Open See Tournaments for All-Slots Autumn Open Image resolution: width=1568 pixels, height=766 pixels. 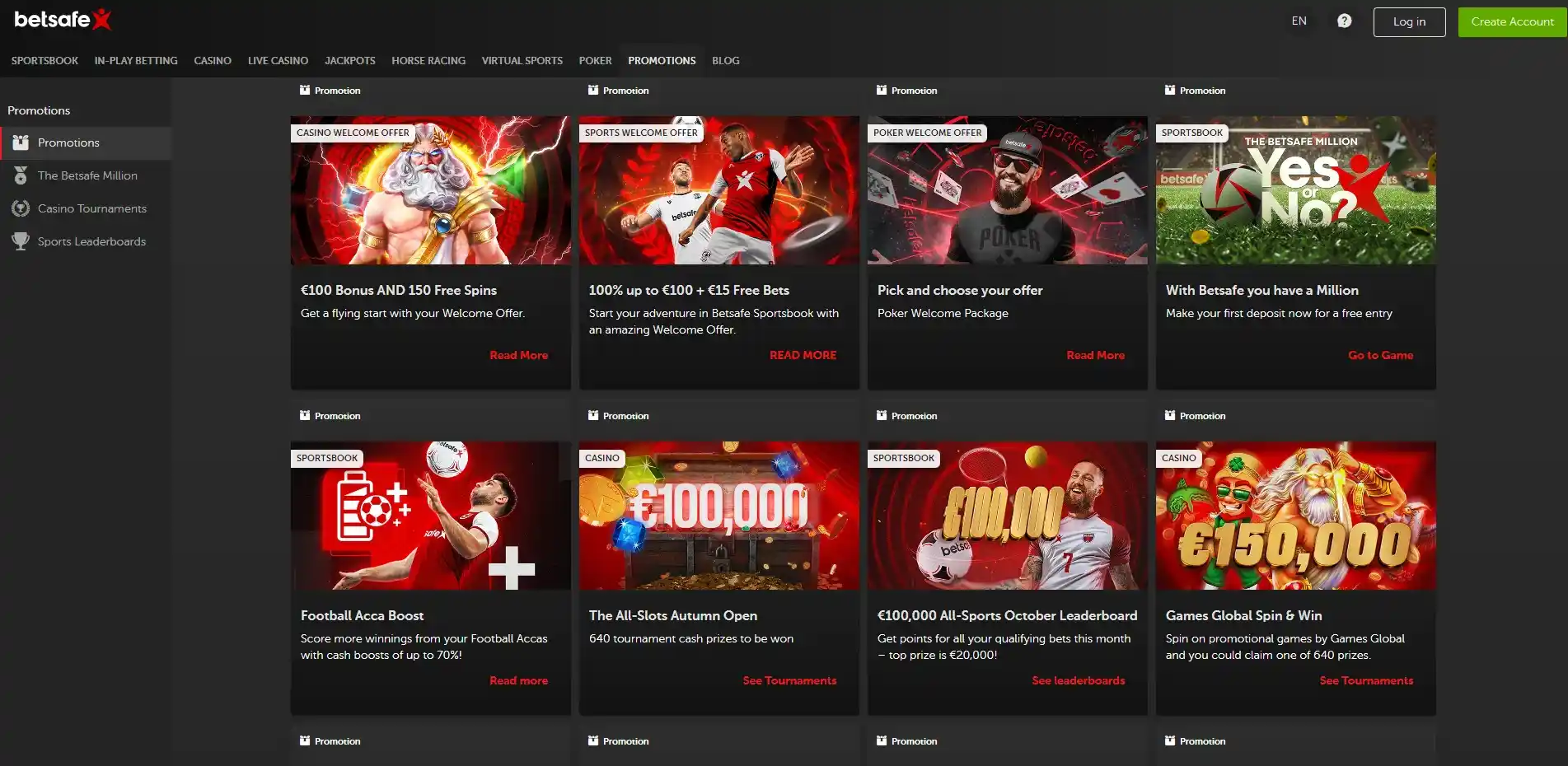coord(789,680)
